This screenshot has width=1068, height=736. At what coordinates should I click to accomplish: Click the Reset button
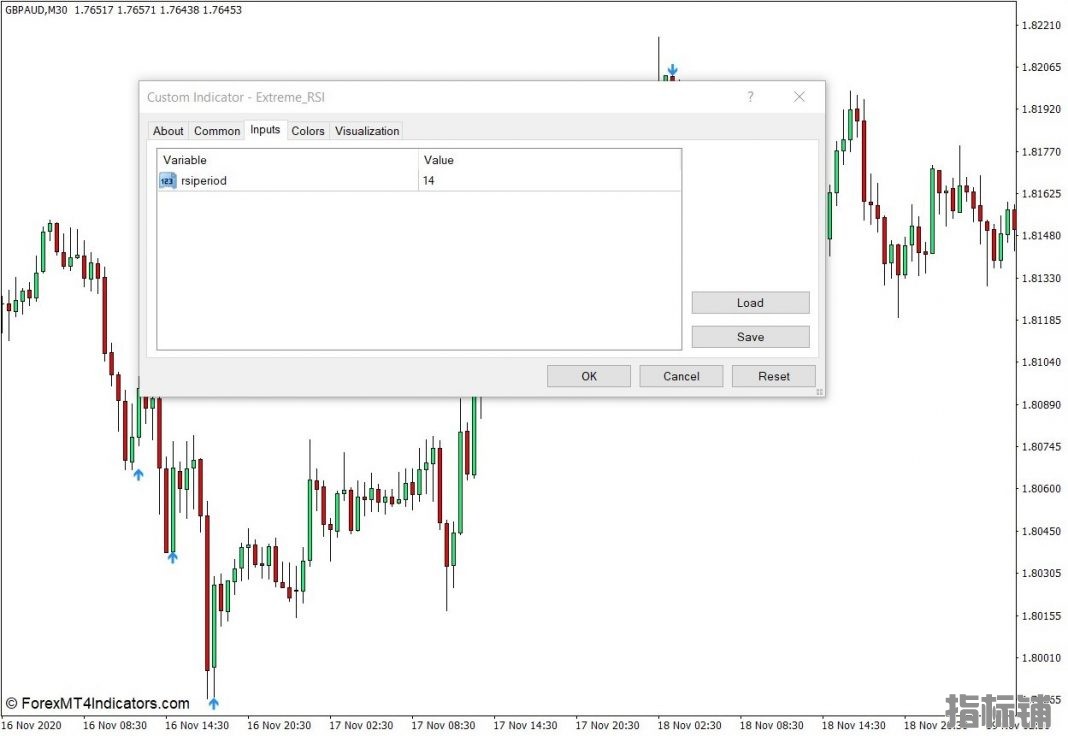[774, 376]
